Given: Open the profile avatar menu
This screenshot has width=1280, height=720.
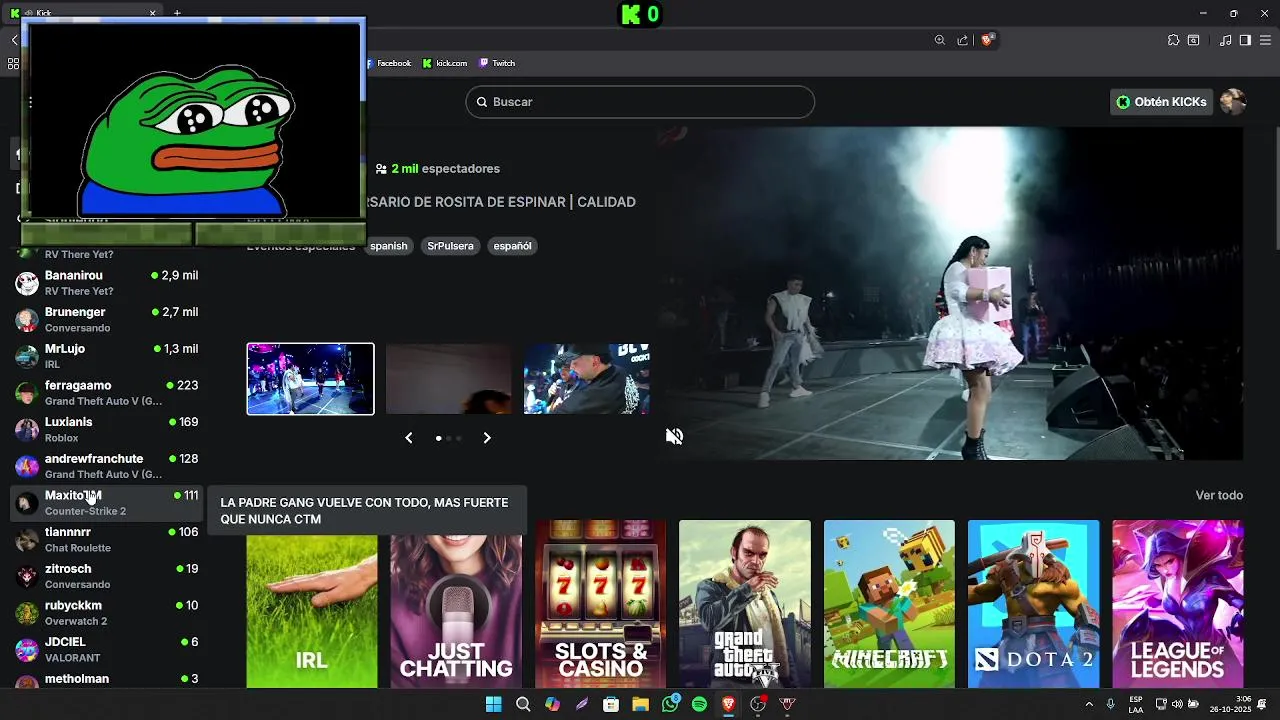Looking at the screenshot, I should pos(1233,102).
